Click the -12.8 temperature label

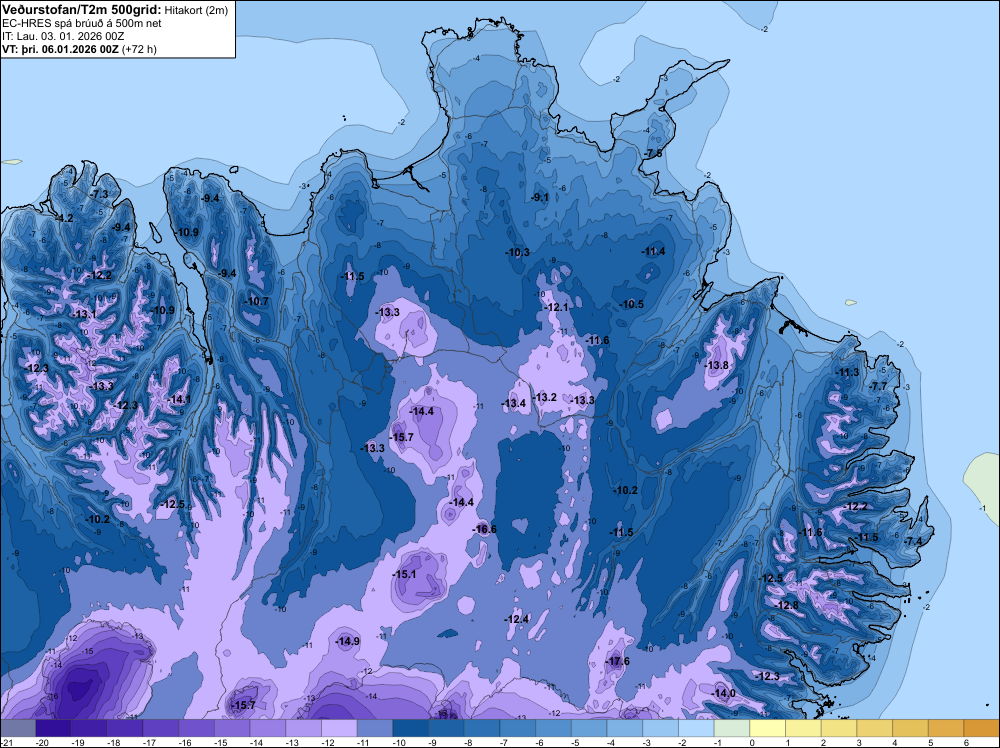[786, 605]
